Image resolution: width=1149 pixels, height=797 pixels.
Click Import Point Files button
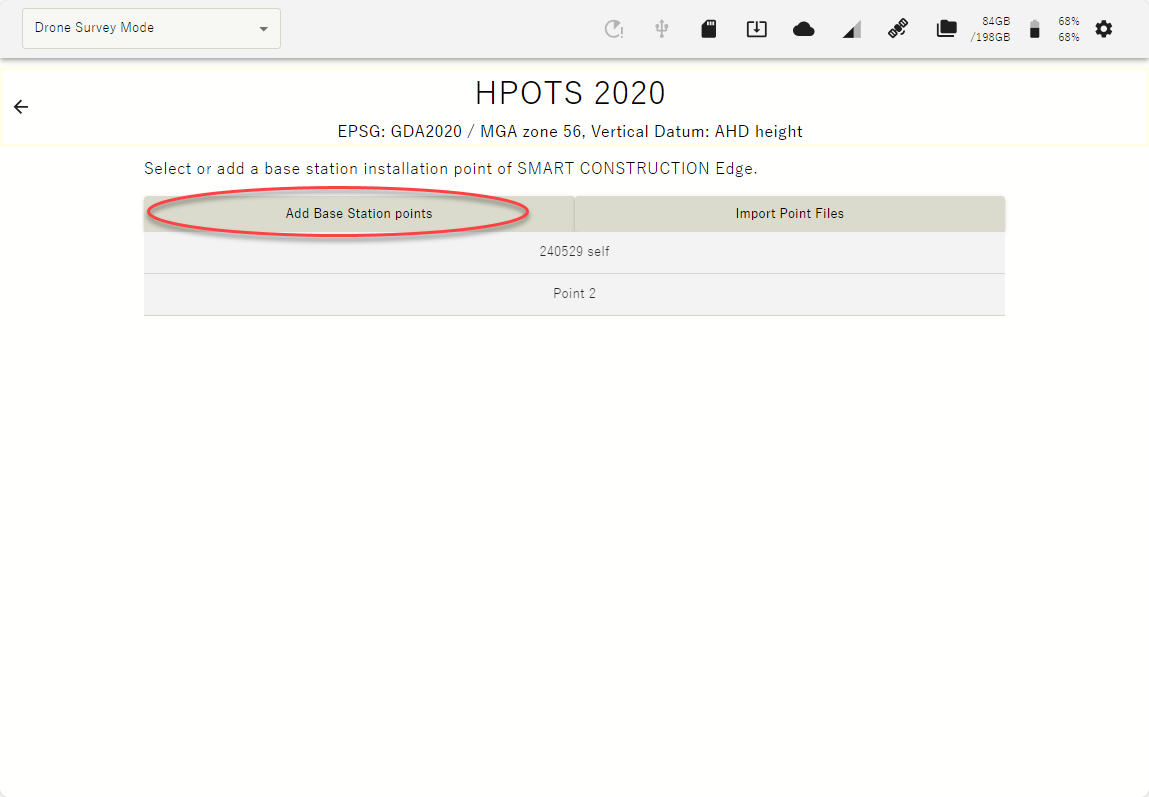(790, 213)
